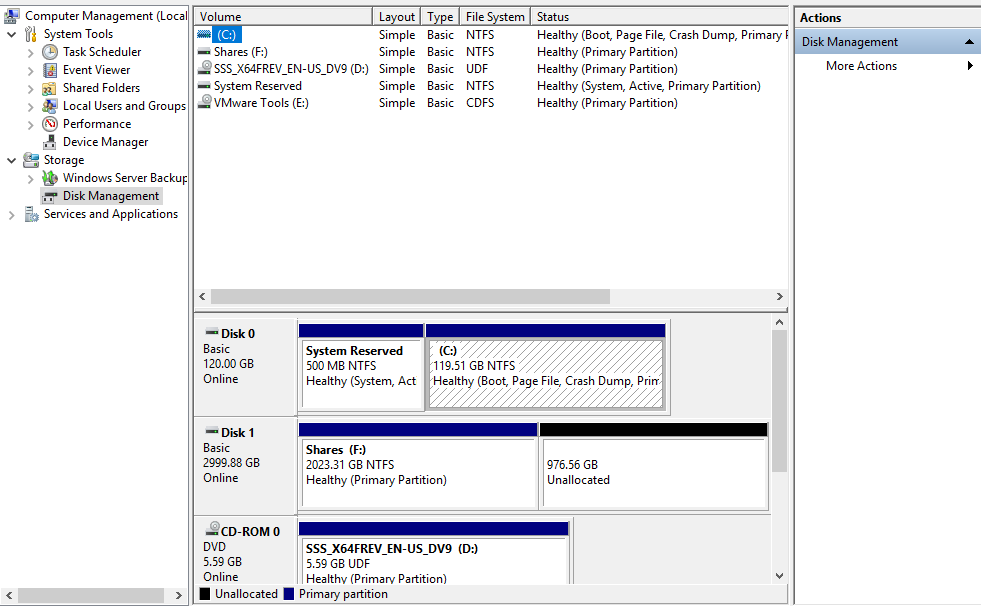Click the black Unallocated legend swatch

205,593
